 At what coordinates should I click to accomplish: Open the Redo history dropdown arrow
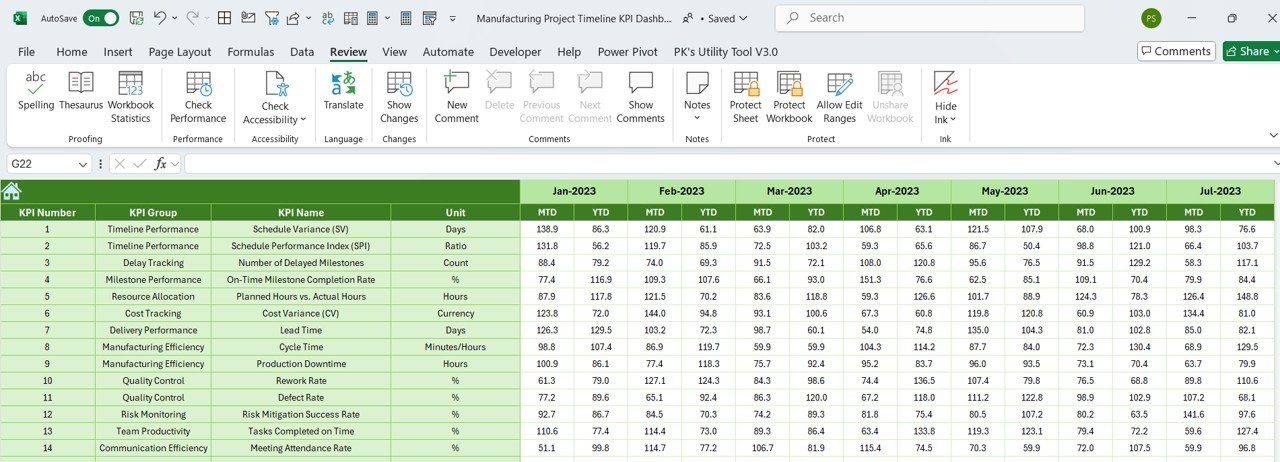[x=208, y=18]
